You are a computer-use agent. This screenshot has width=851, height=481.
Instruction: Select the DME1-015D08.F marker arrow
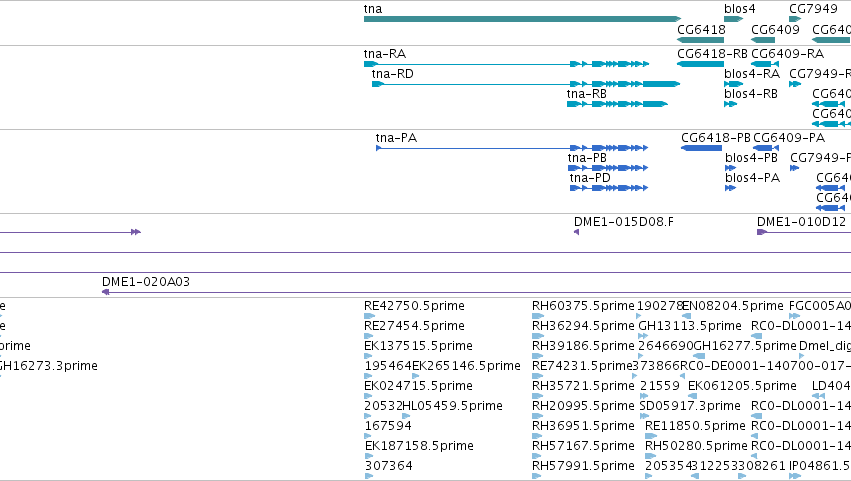click(576, 232)
